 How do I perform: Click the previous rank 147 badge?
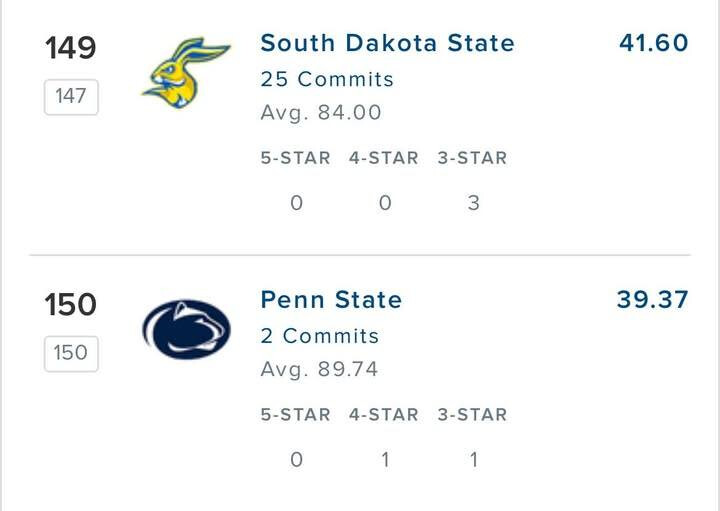click(71, 97)
